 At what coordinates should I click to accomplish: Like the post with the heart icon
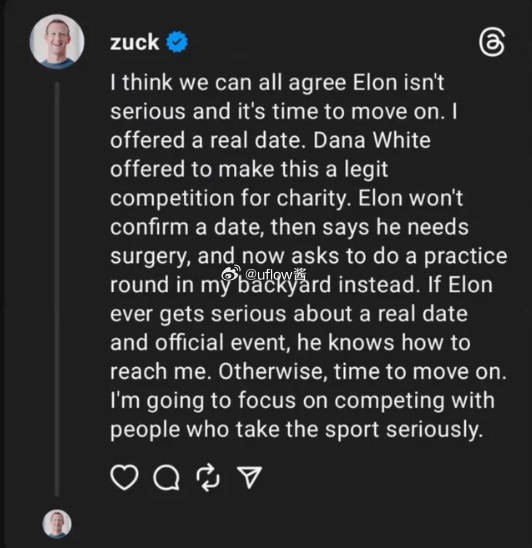pos(124,477)
